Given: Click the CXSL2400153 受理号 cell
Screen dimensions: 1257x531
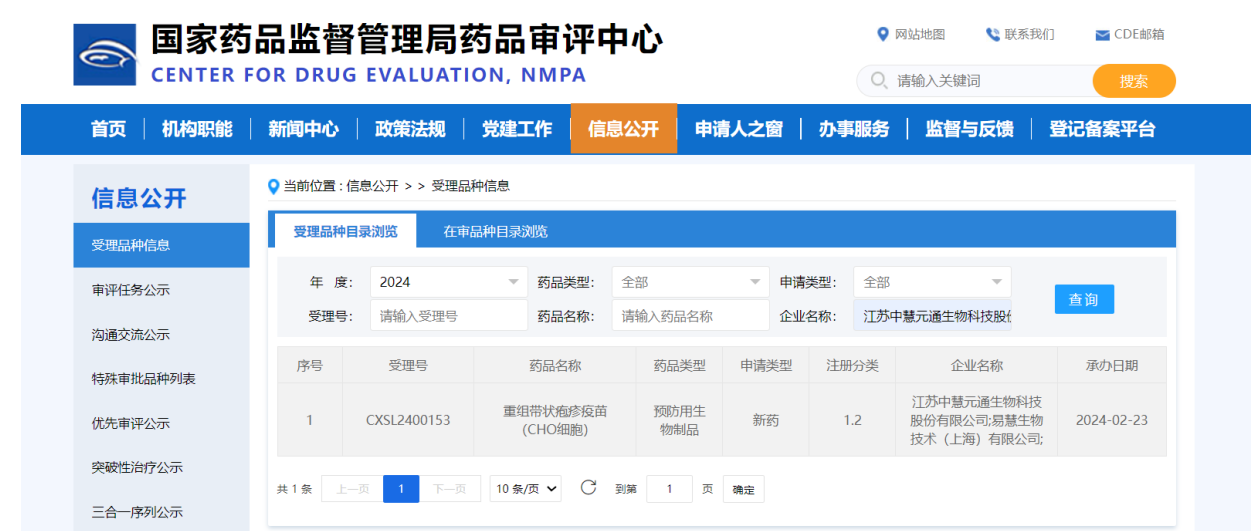Looking at the screenshot, I should (408, 420).
